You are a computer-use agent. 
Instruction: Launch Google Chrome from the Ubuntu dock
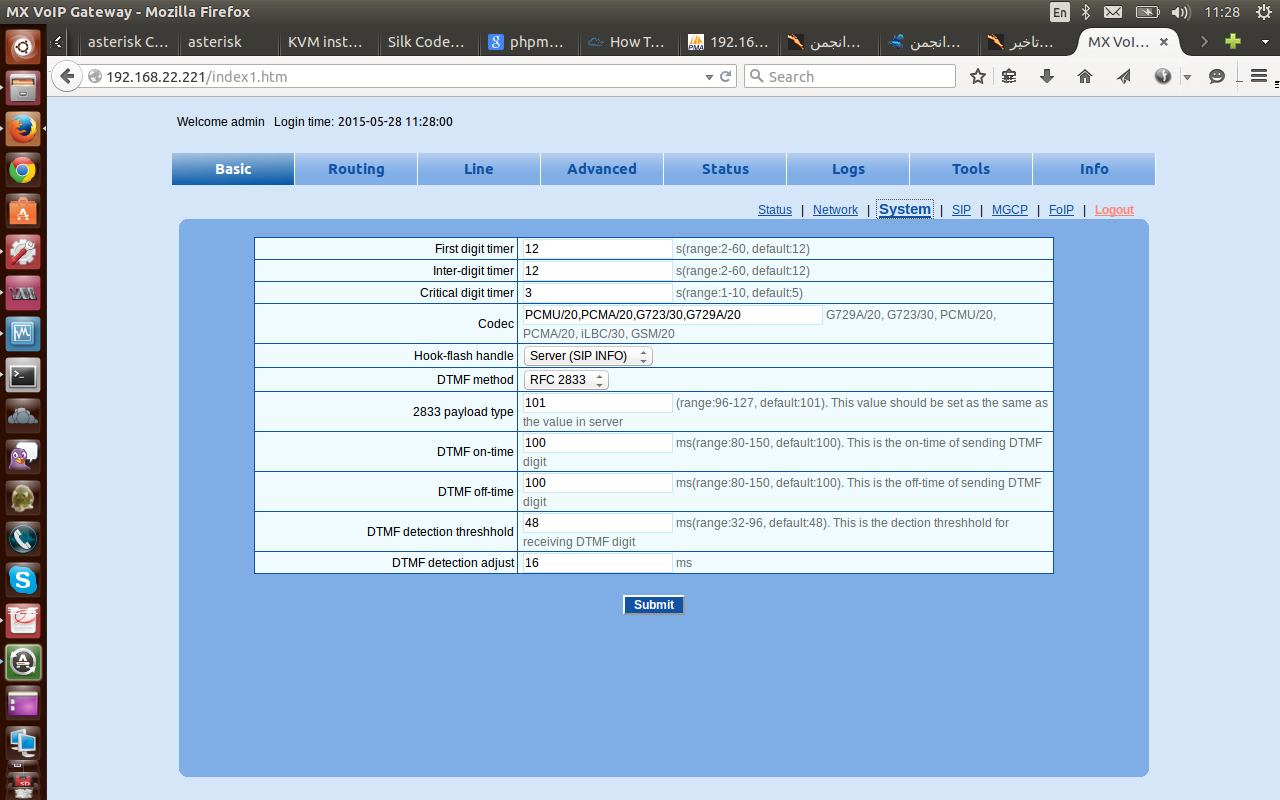tap(23, 170)
